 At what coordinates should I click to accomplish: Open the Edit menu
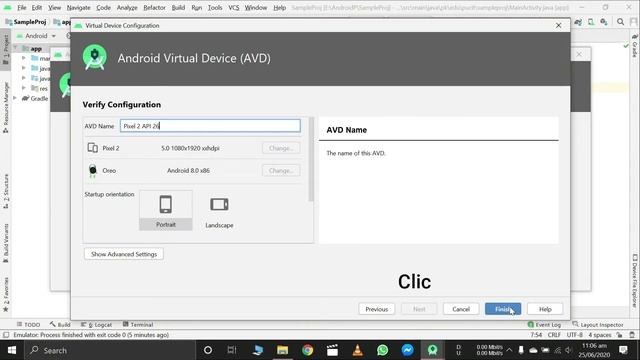point(37,7)
